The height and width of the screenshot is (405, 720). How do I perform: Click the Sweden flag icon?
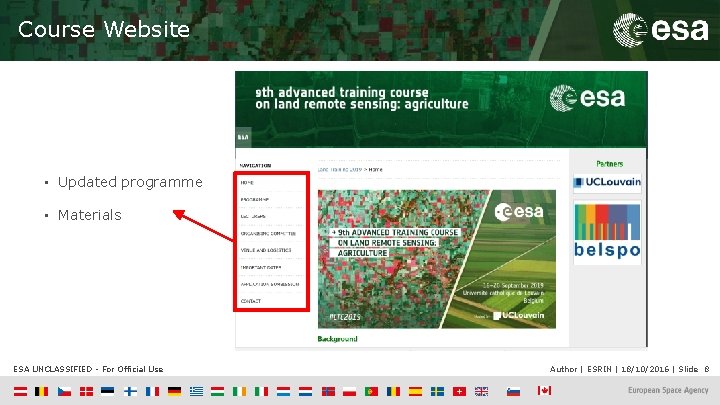[x=438, y=391]
